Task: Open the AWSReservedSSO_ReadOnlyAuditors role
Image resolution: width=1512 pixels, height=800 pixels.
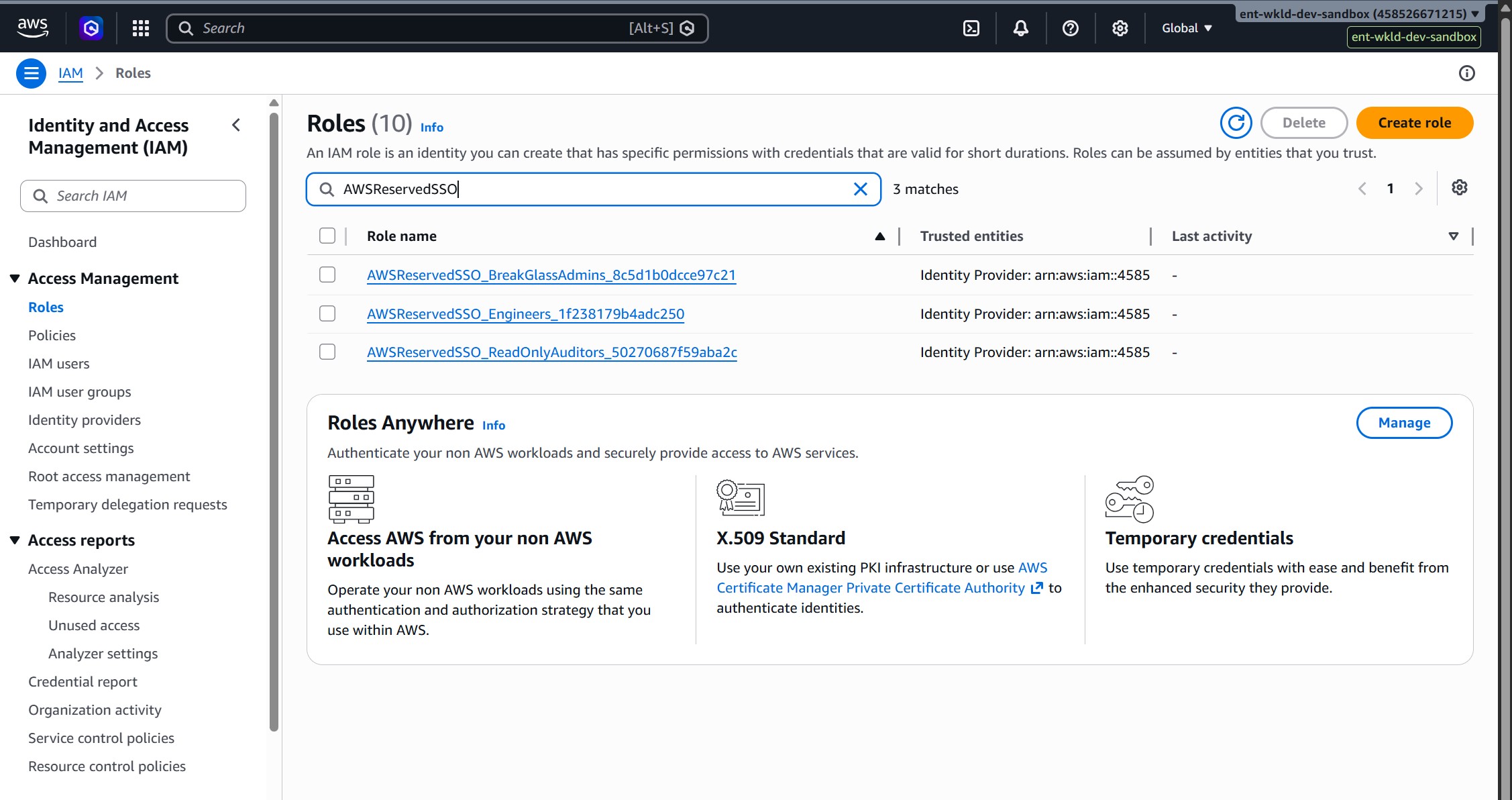Action: coord(552,352)
